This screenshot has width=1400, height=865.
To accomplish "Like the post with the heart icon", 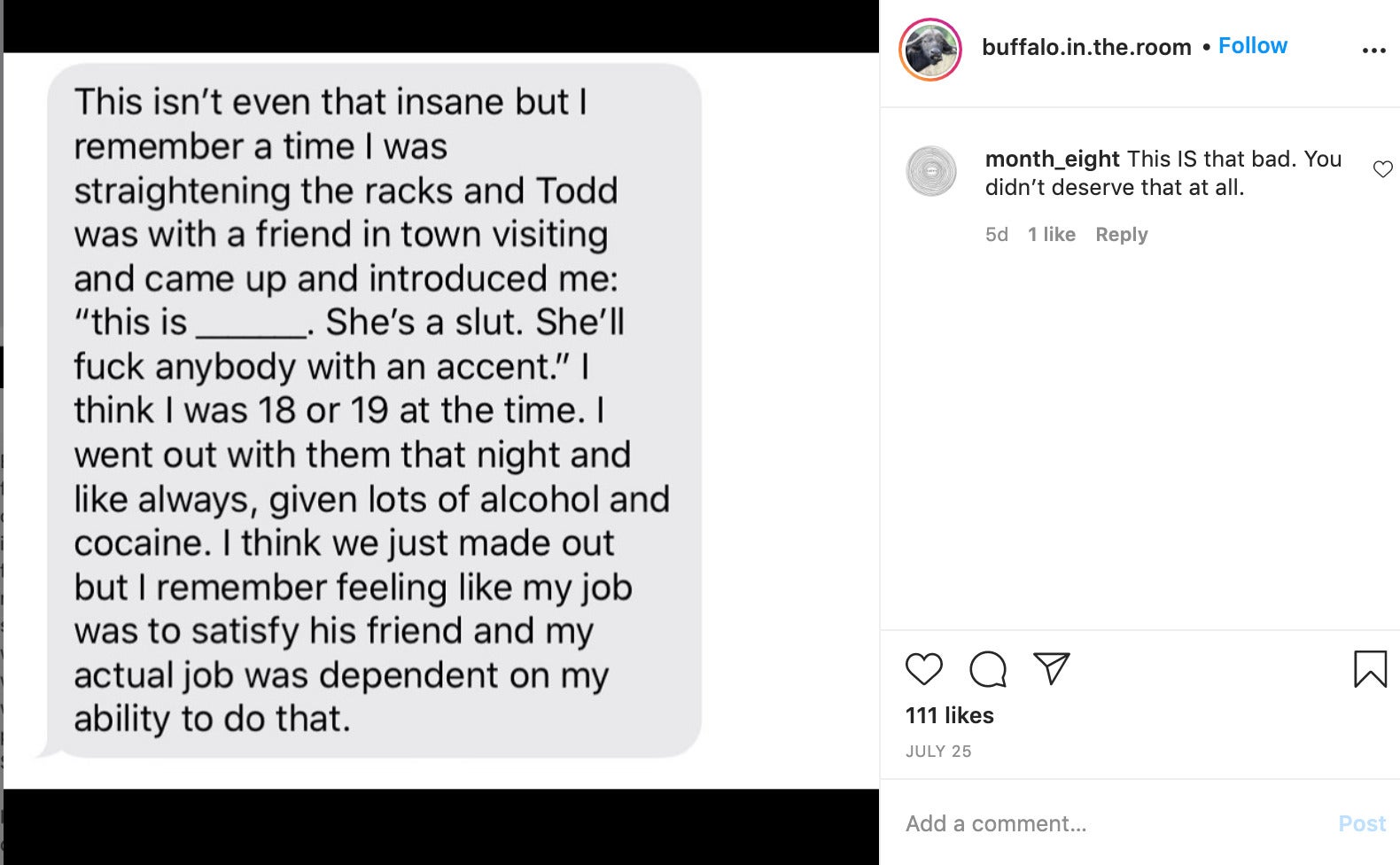I will [923, 669].
